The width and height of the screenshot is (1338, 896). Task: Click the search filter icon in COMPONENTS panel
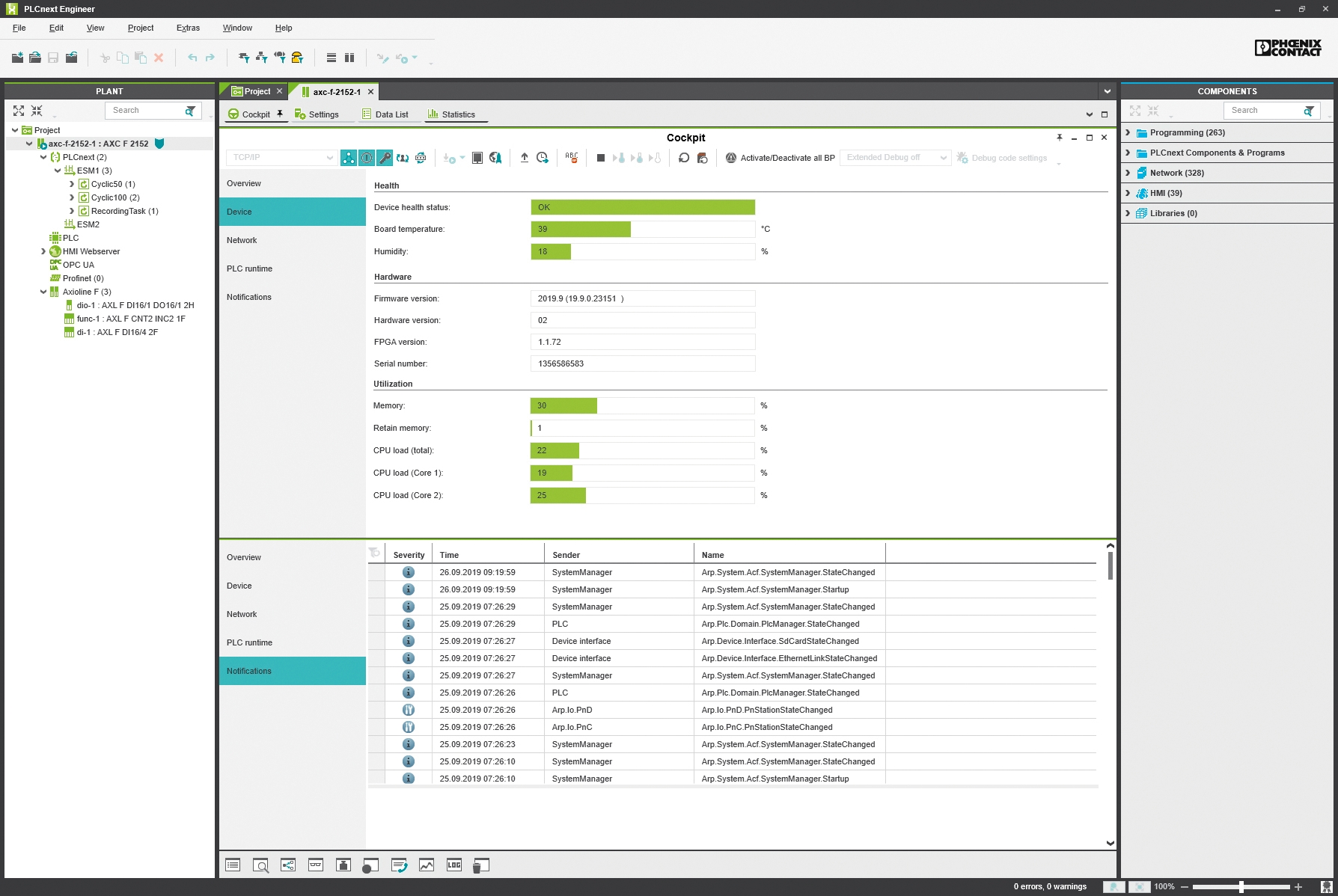(x=1309, y=111)
